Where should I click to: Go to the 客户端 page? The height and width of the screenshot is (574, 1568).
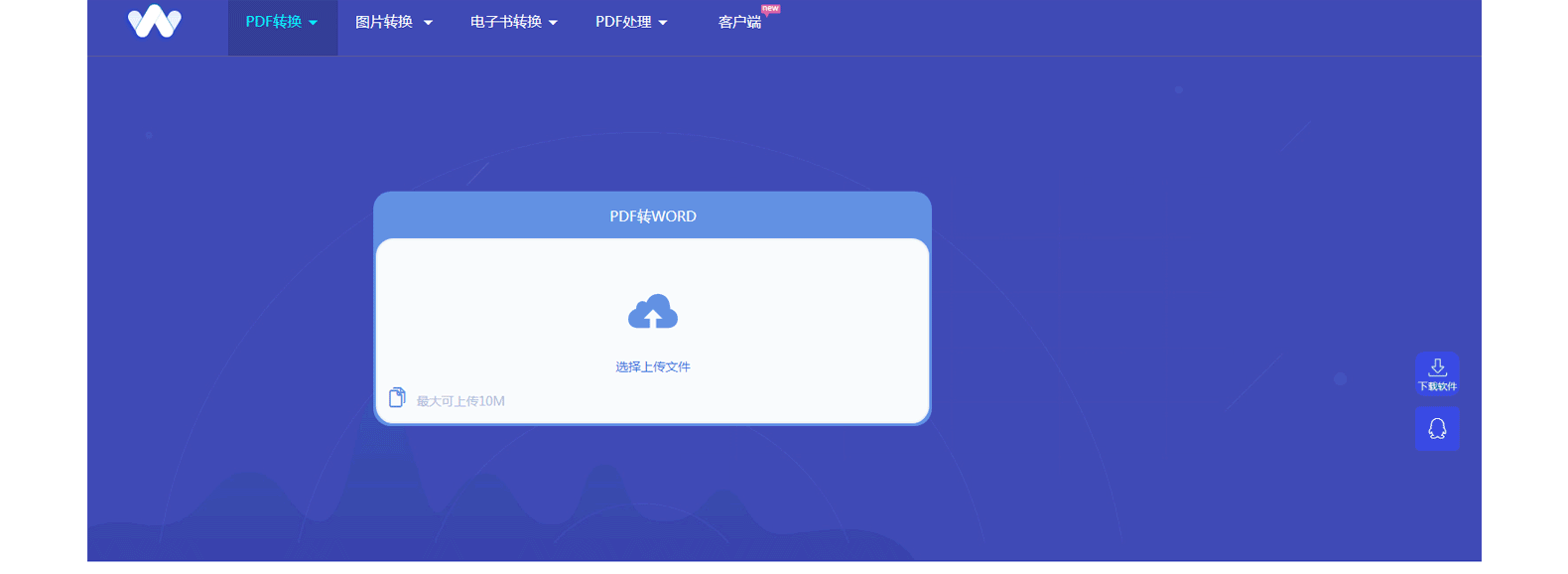[x=739, y=22]
